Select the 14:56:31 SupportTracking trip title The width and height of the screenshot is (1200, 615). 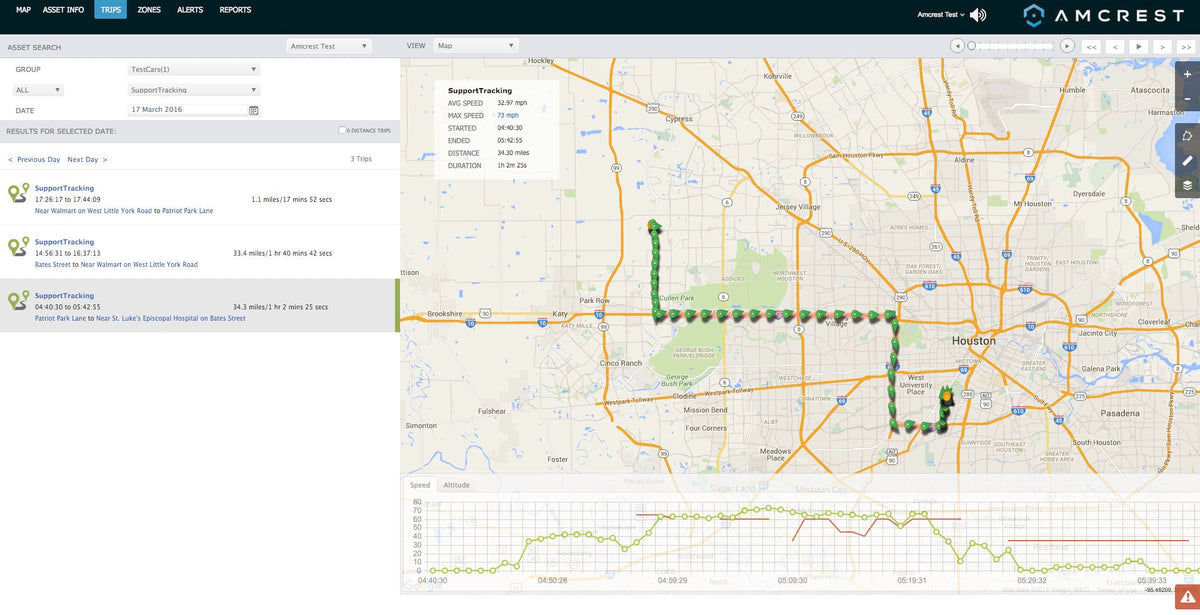click(64, 242)
